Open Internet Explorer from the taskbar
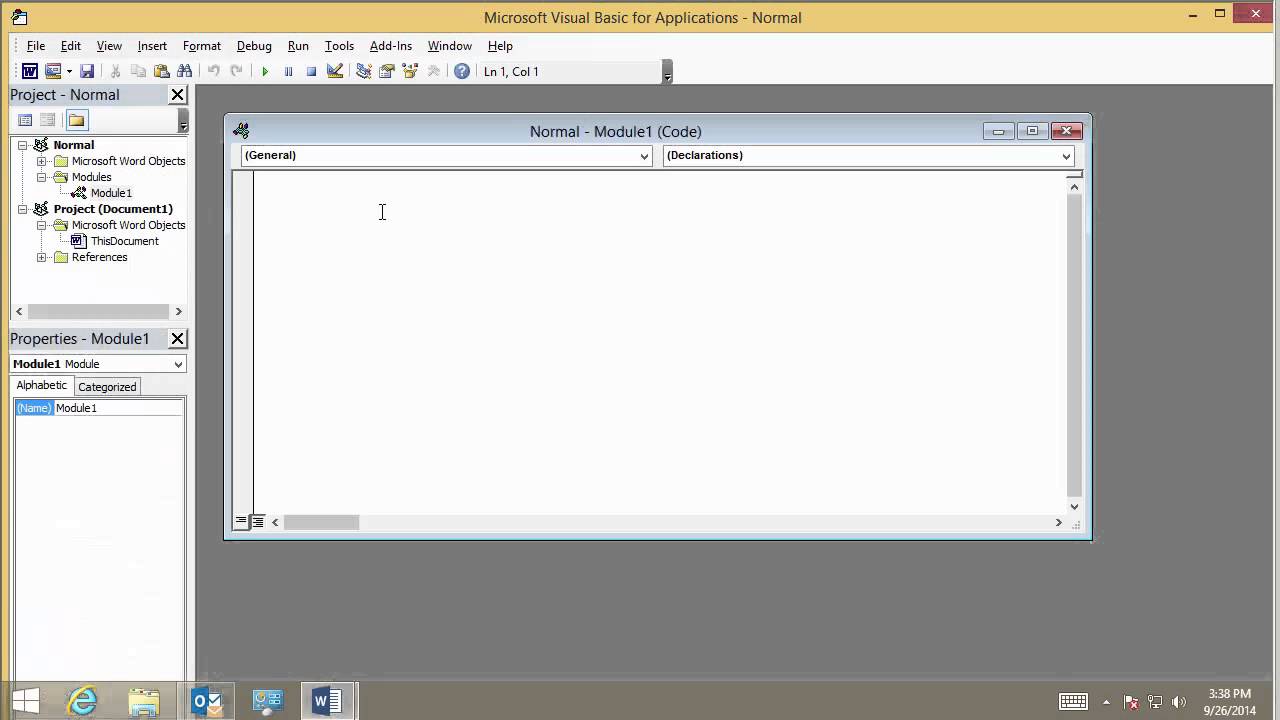1280x720 pixels. pyautogui.click(x=82, y=701)
